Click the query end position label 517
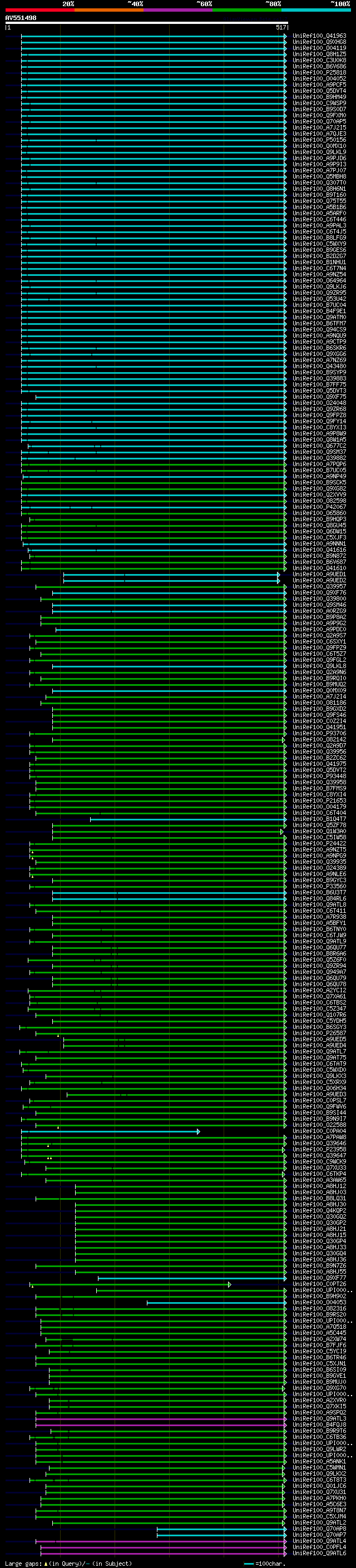The height and width of the screenshot is (1568, 356). tap(280, 27)
